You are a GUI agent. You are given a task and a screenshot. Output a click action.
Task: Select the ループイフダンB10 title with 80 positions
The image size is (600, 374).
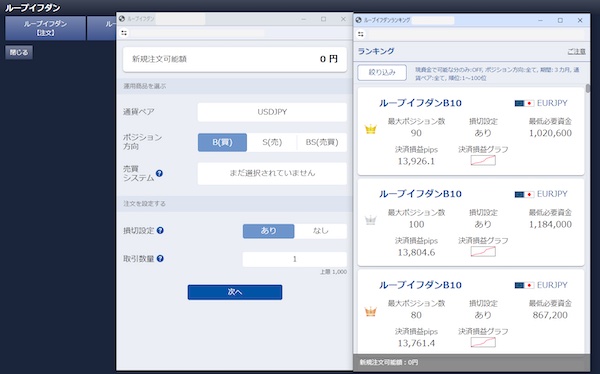click(x=420, y=285)
